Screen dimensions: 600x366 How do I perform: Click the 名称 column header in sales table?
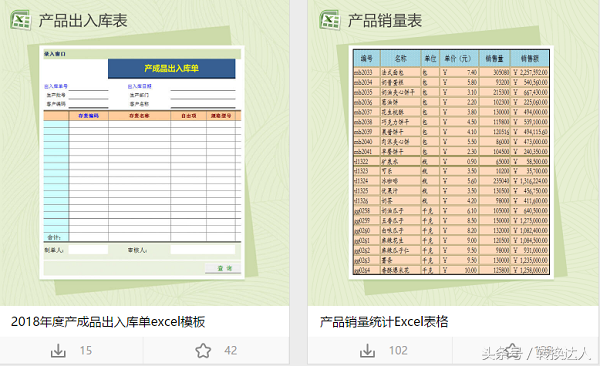pyautogui.click(x=400, y=59)
